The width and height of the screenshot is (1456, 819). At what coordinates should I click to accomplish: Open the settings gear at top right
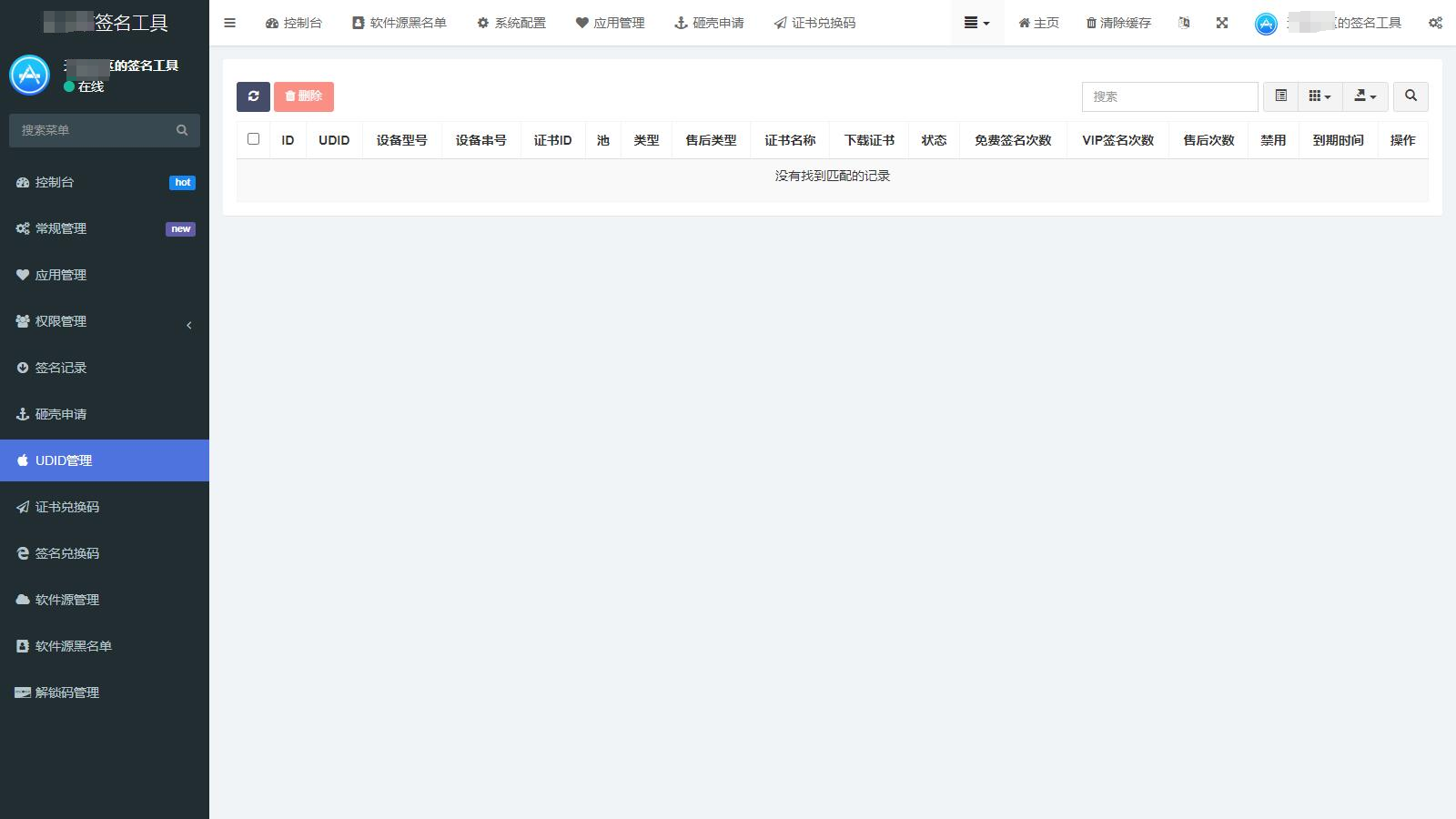tap(1435, 23)
